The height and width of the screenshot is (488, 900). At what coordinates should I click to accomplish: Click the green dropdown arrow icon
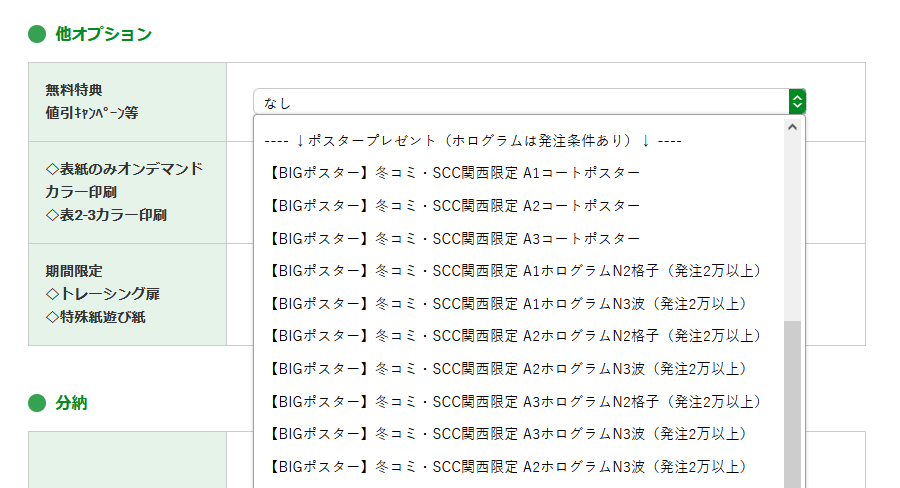tap(797, 102)
